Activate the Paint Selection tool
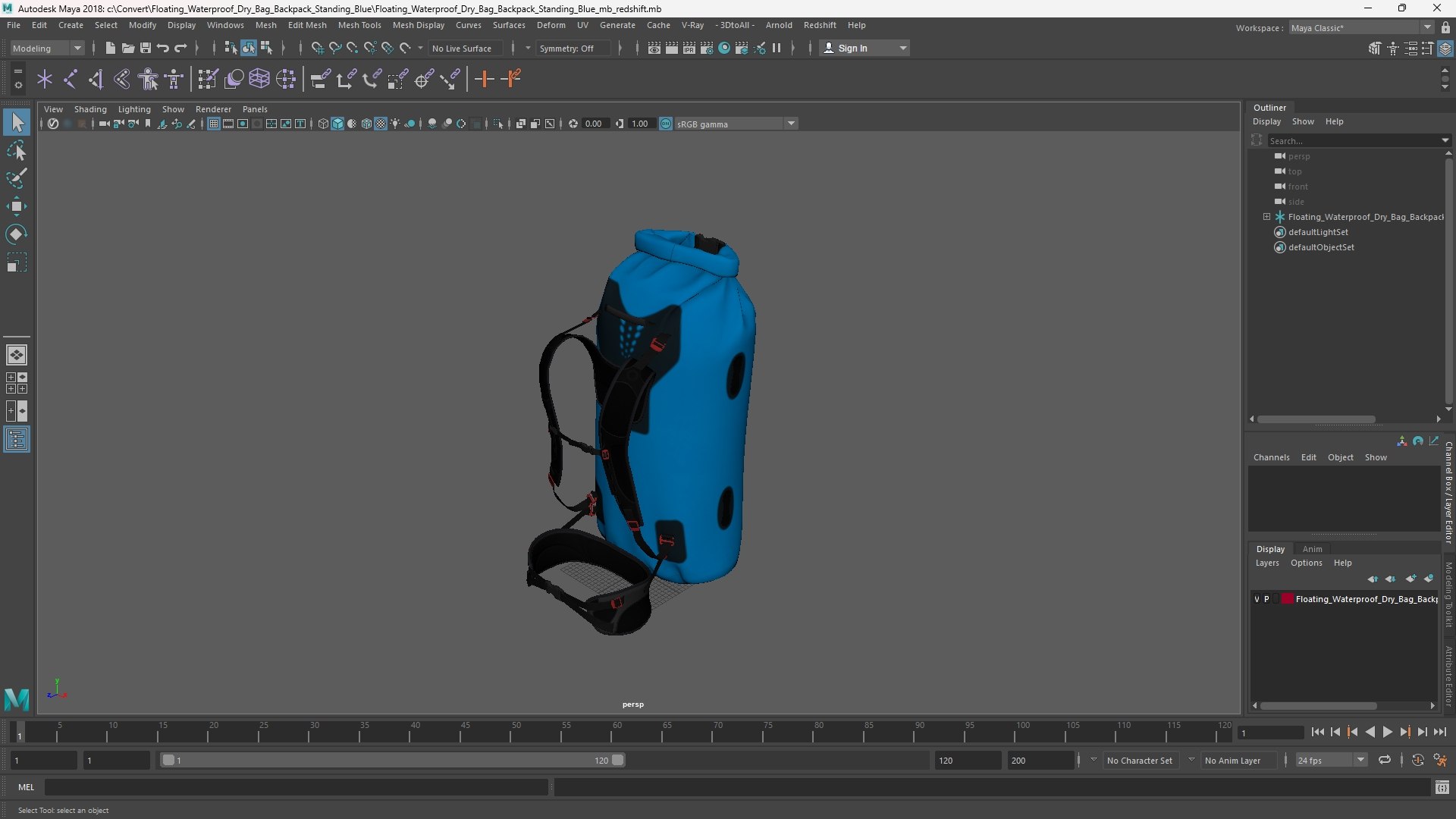The width and height of the screenshot is (1456, 819). click(17, 178)
